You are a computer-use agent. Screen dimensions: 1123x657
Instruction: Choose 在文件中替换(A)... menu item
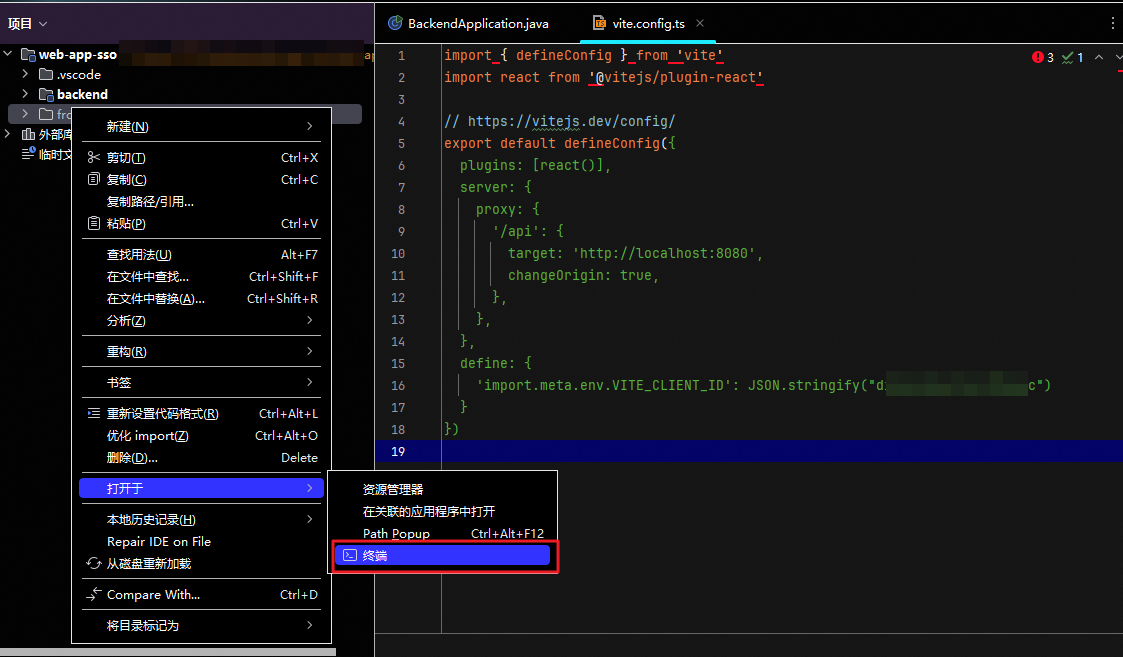coord(201,298)
